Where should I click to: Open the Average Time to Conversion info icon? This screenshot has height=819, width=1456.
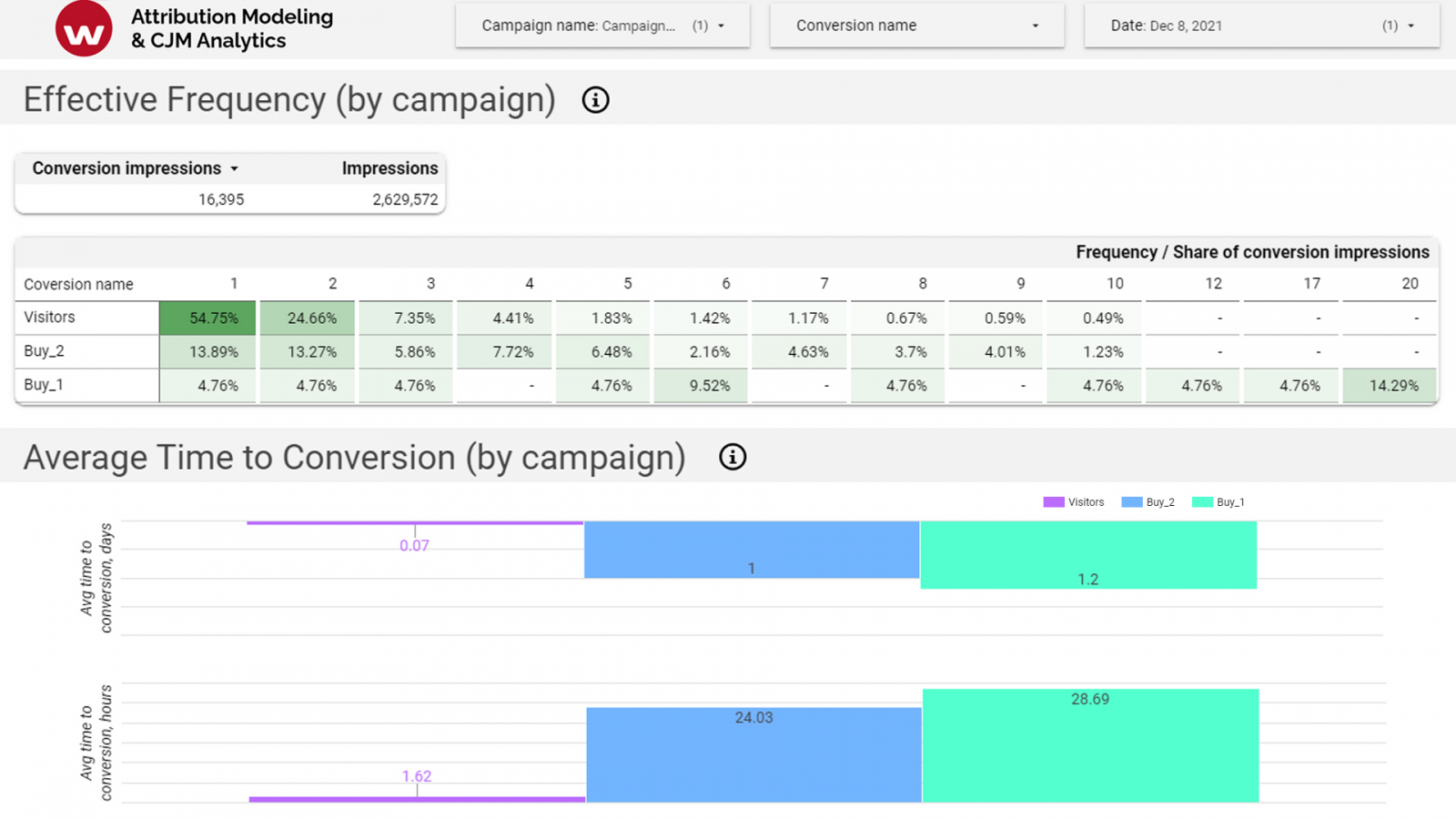click(x=733, y=457)
